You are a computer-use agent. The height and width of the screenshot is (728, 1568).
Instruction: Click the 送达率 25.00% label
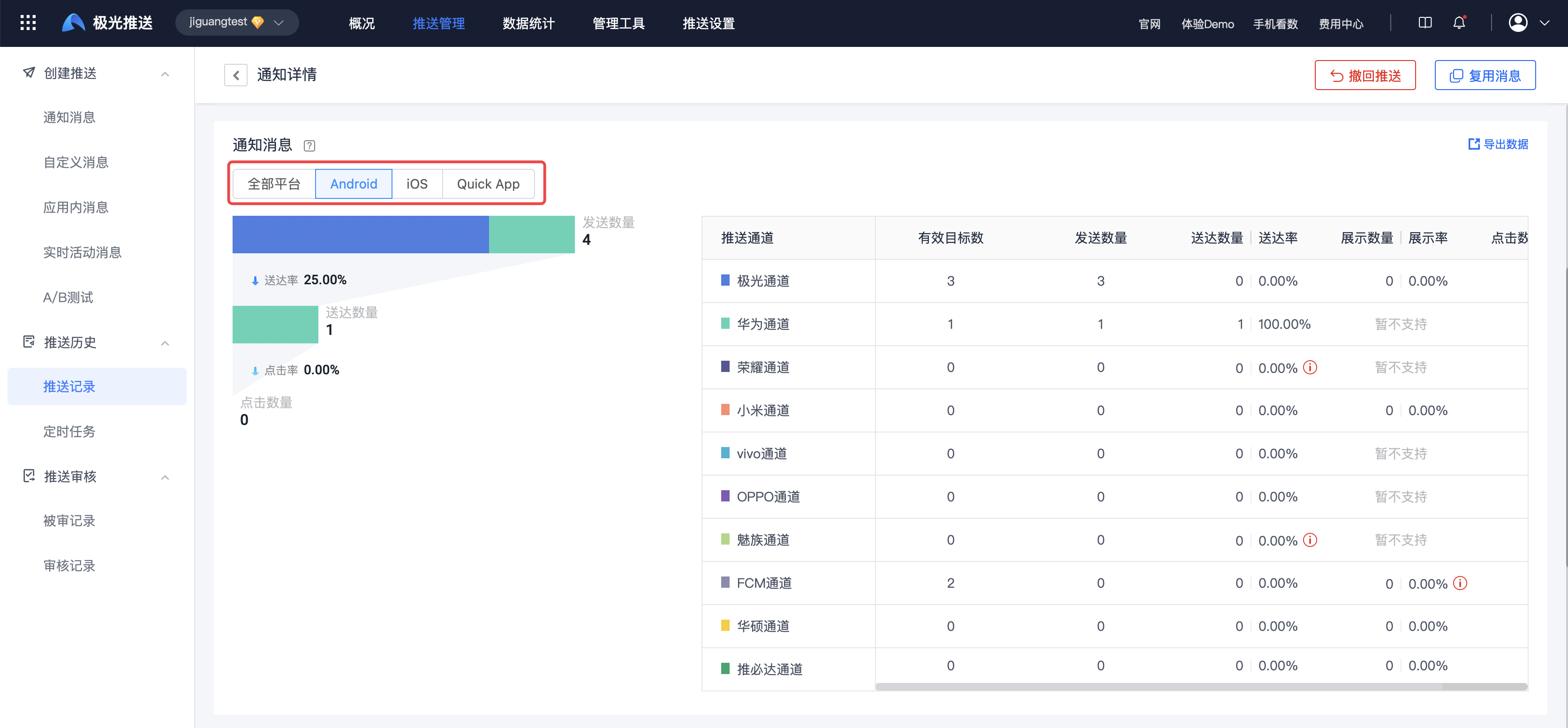click(x=299, y=280)
